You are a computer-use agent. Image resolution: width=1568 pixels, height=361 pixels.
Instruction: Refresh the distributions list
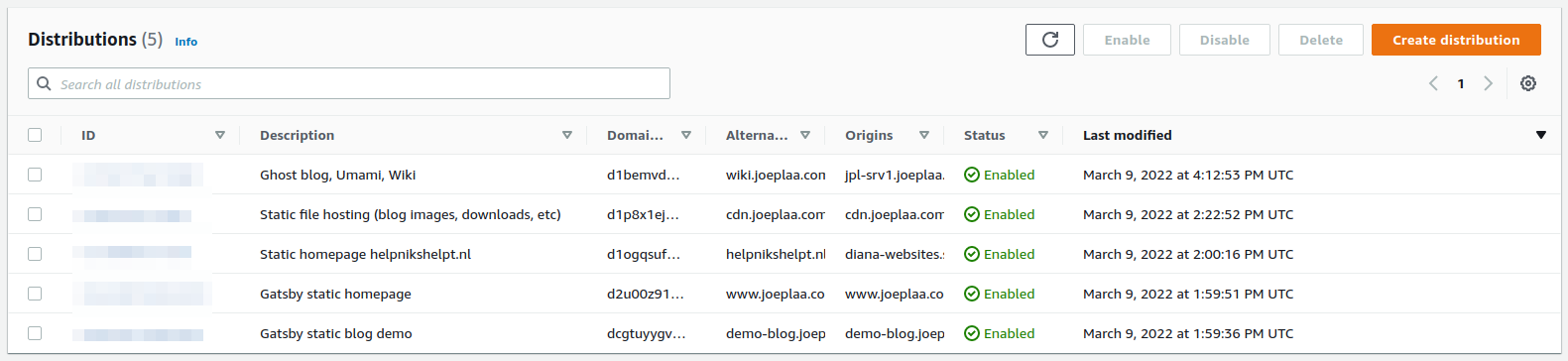pos(1050,40)
